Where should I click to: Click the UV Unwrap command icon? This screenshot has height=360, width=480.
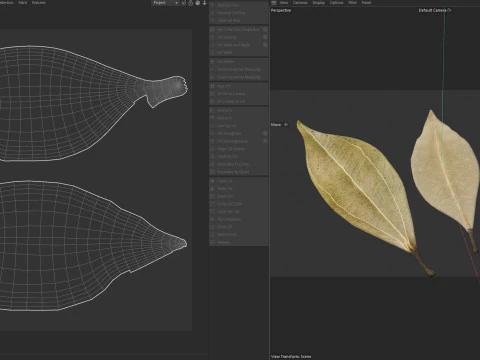212,37
